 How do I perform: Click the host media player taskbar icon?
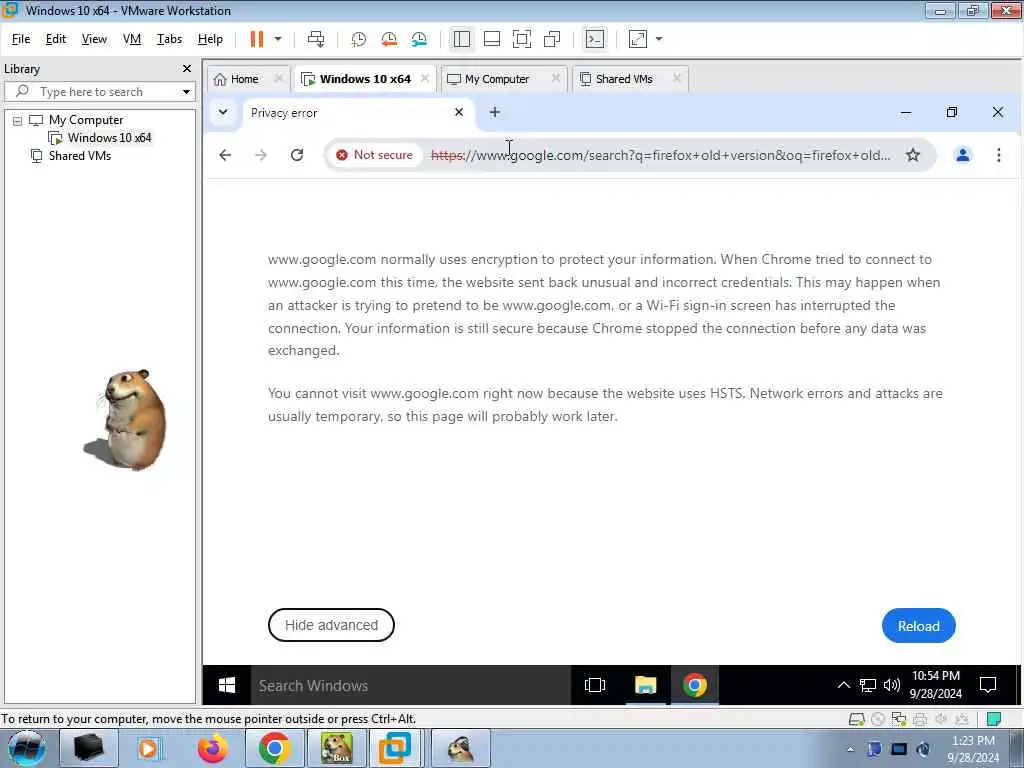click(x=150, y=749)
